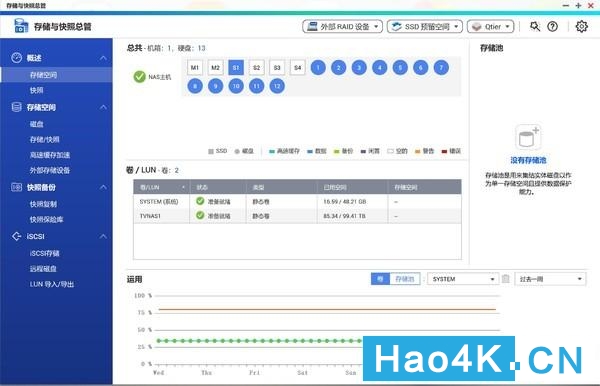
Task: Collapse the 快照备份 sidebar section
Action: click(103, 187)
